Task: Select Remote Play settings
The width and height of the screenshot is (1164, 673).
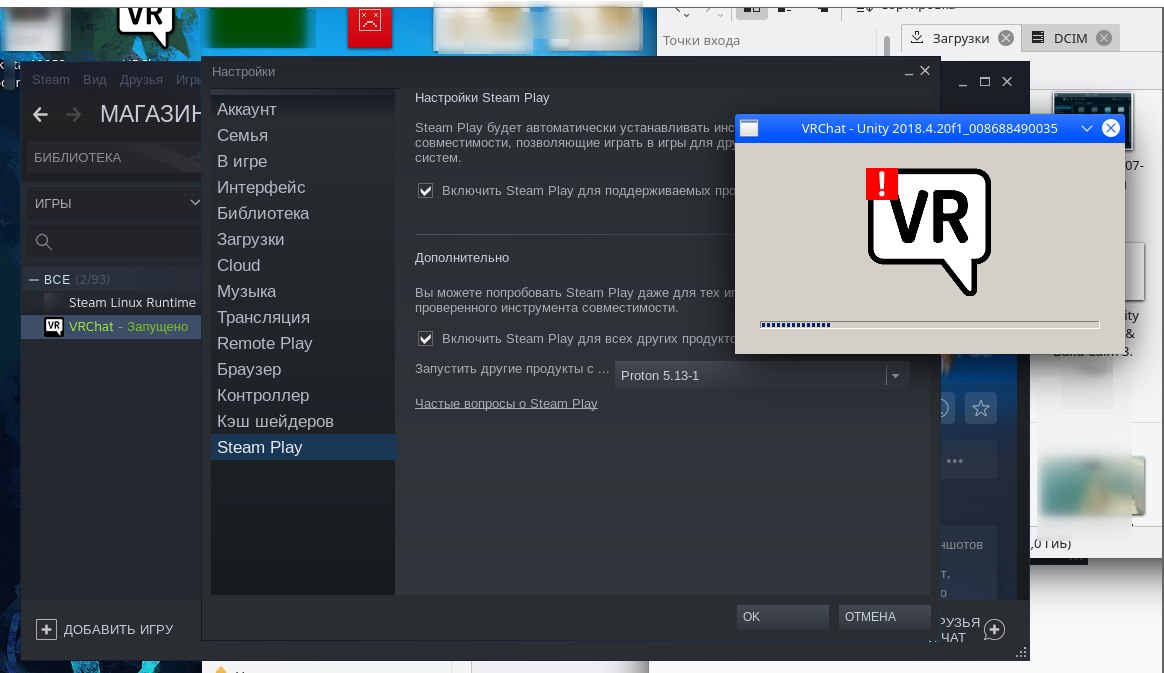Action: pyautogui.click(x=302, y=343)
